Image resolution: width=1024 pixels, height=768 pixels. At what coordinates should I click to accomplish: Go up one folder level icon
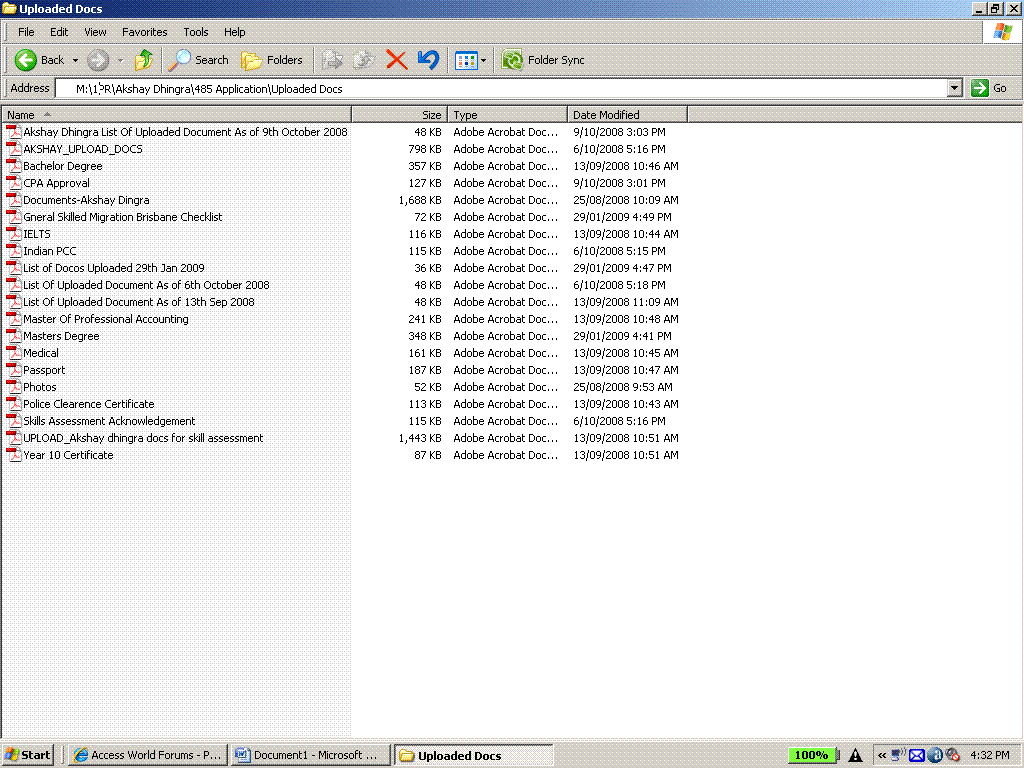coord(144,60)
